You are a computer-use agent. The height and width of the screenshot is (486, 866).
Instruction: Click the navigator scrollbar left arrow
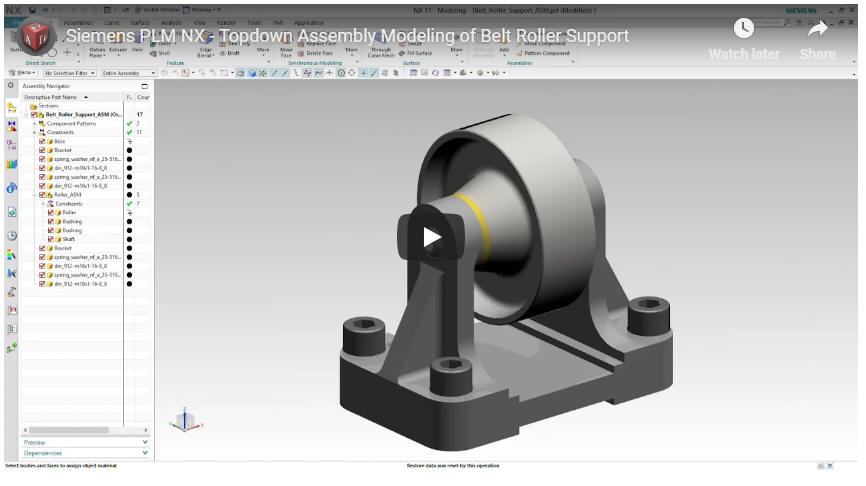click(25, 430)
